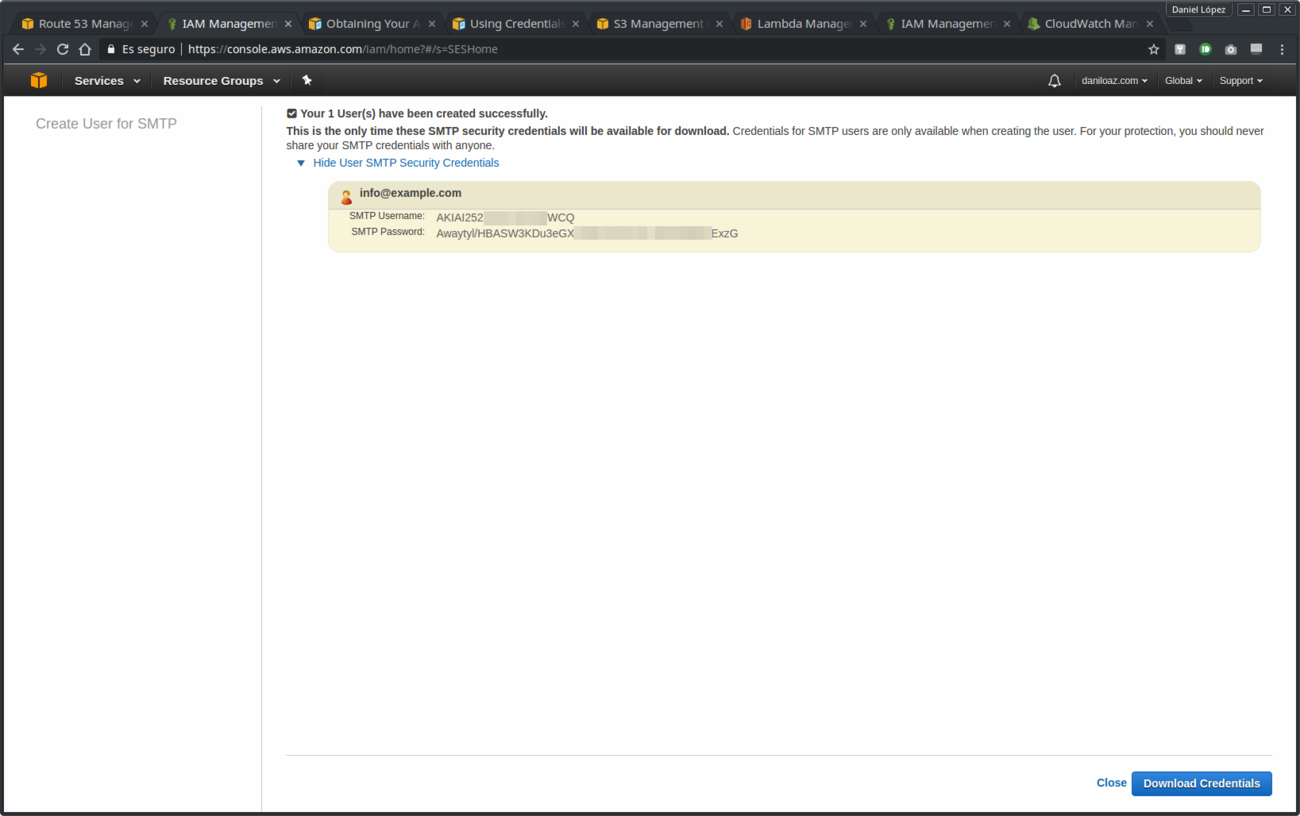Click the browser back arrow
This screenshot has height=816, width=1300.
point(17,48)
